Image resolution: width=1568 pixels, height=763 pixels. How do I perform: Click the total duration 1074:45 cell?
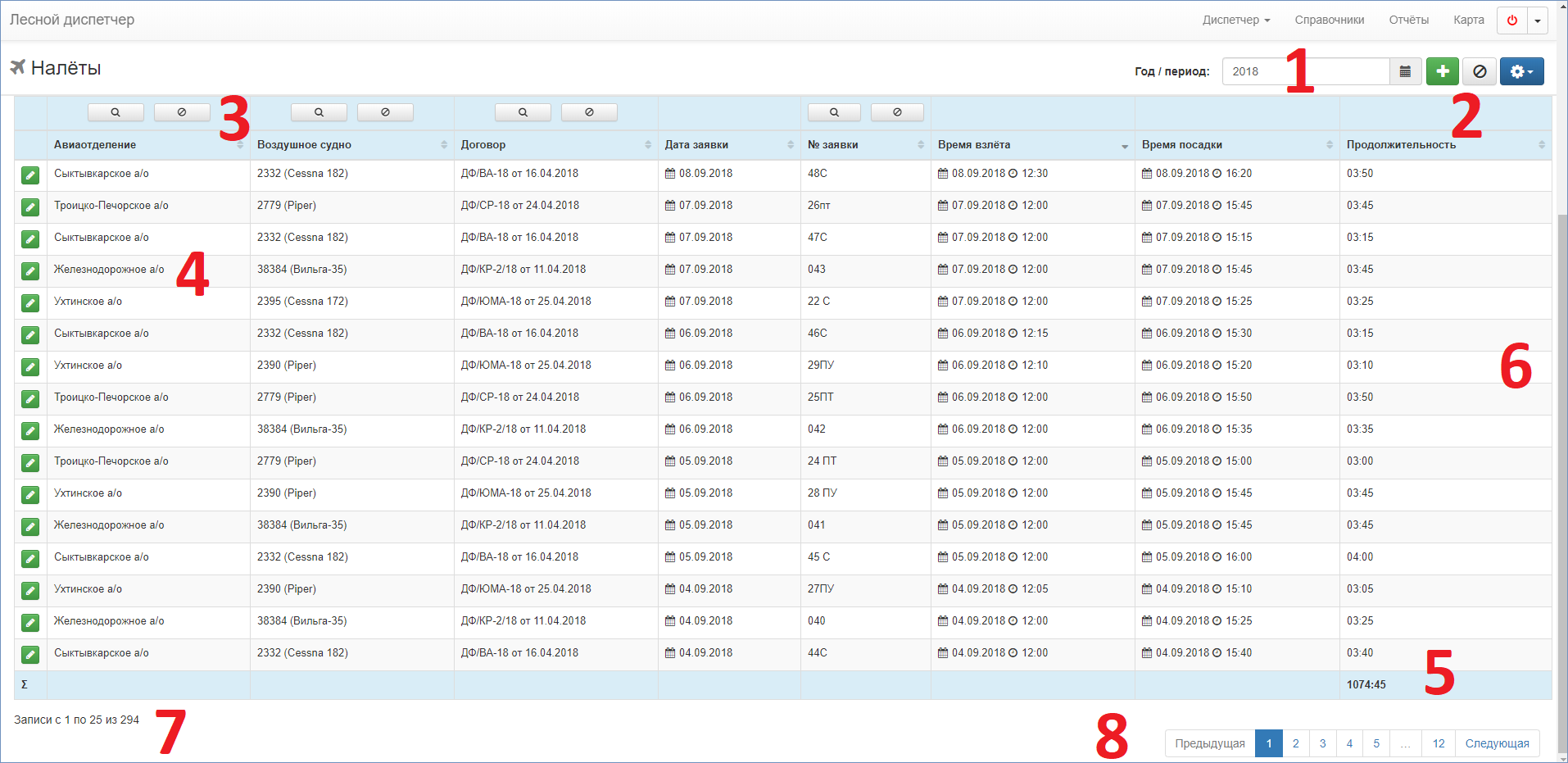[x=1446, y=685]
